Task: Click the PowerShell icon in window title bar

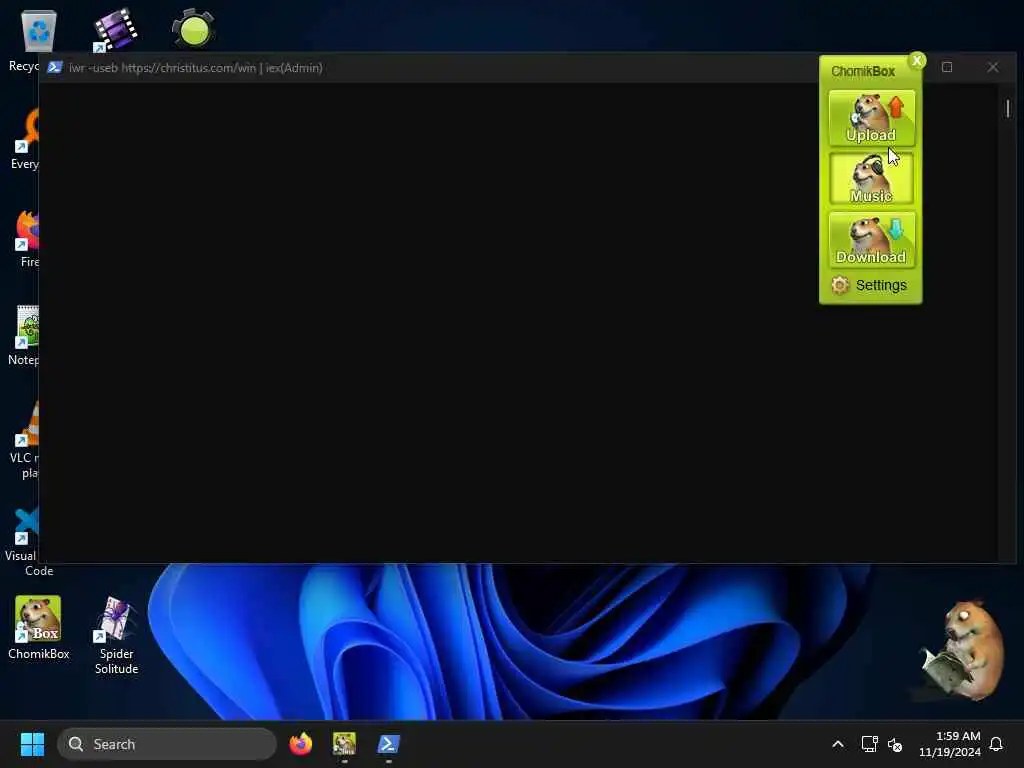Action: click(x=55, y=67)
